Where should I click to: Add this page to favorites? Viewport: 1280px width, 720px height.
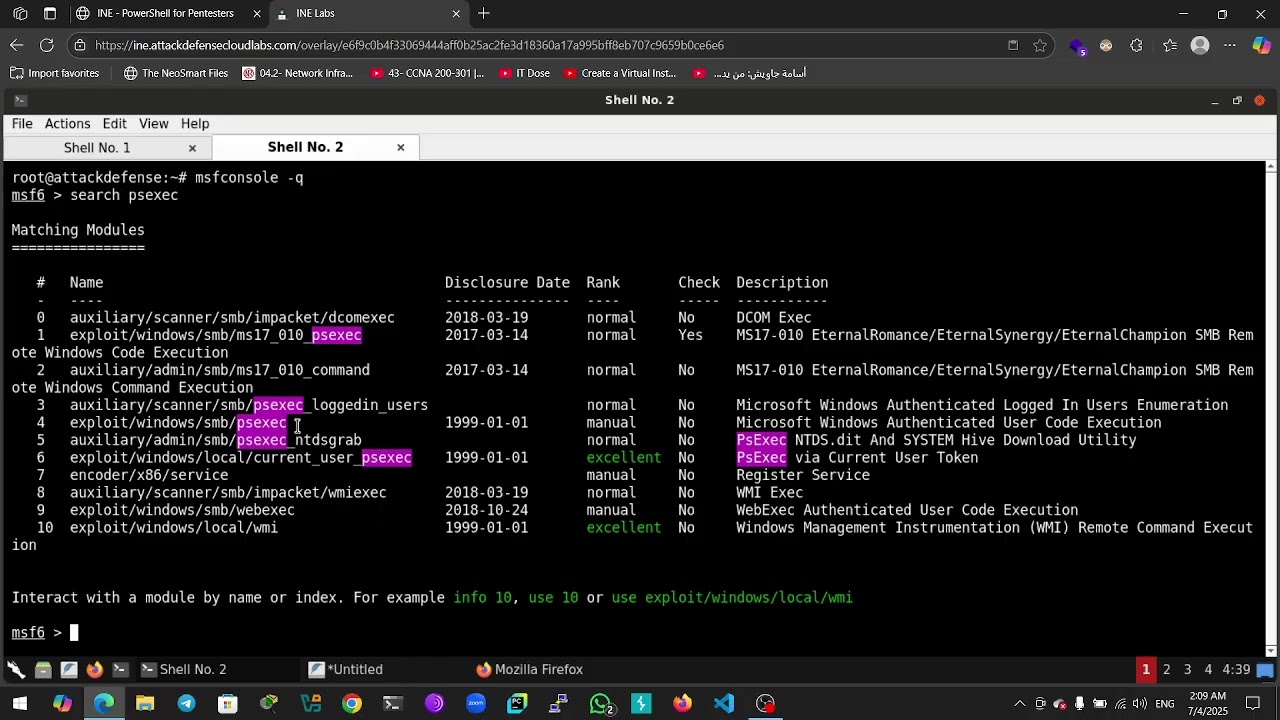(1040, 45)
